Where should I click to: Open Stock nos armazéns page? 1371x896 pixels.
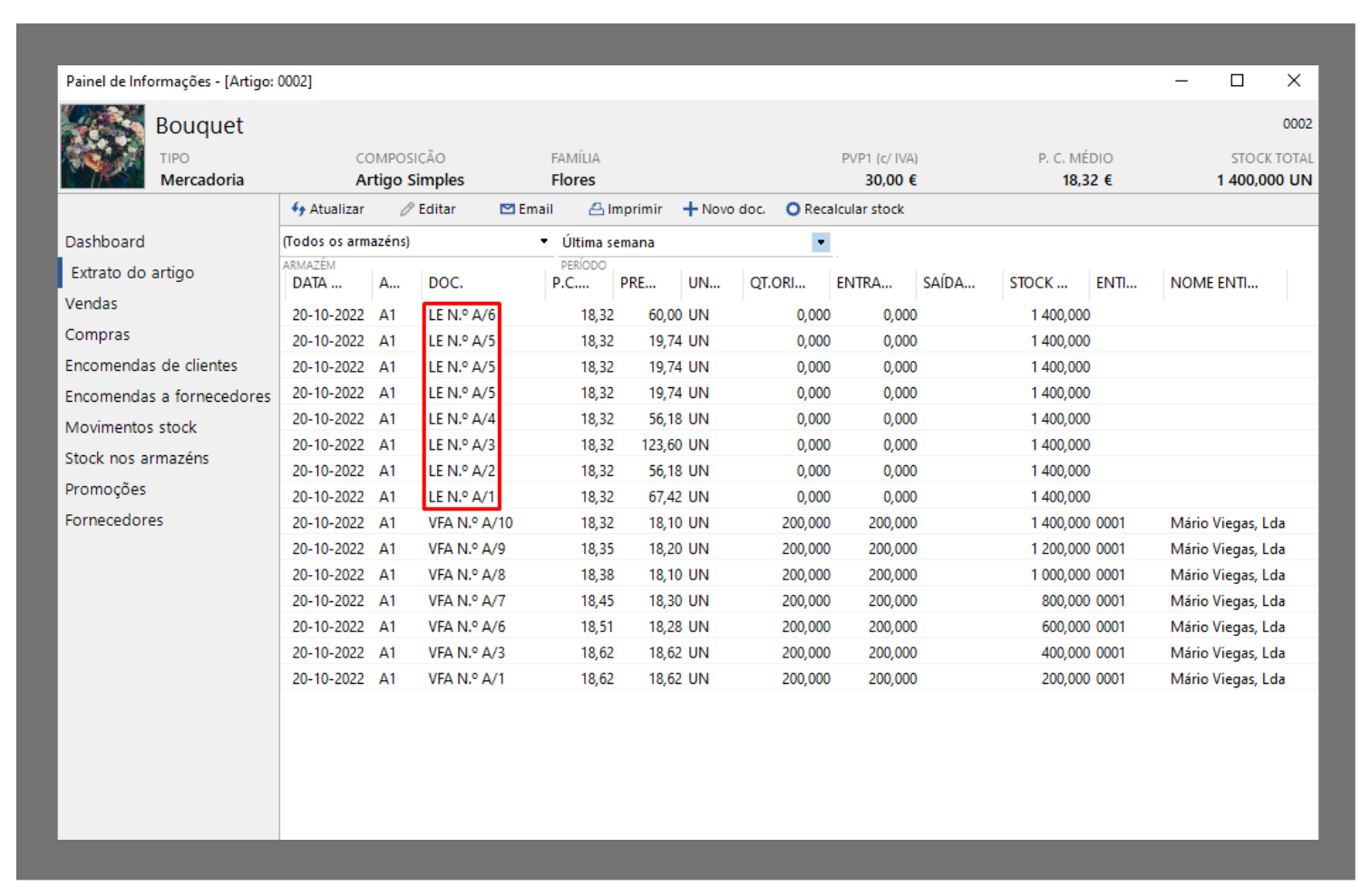tap(136, 458)
